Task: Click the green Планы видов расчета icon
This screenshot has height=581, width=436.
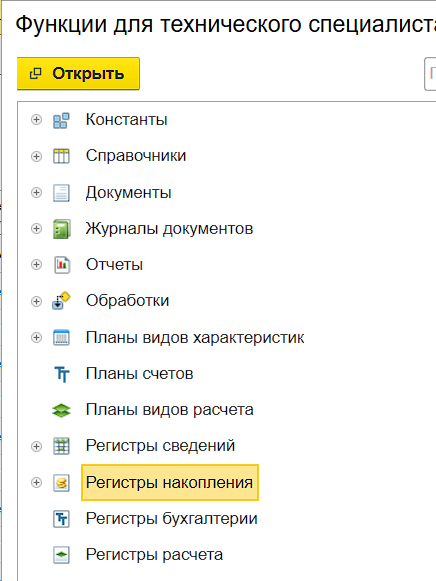Action: click(61, 410)
